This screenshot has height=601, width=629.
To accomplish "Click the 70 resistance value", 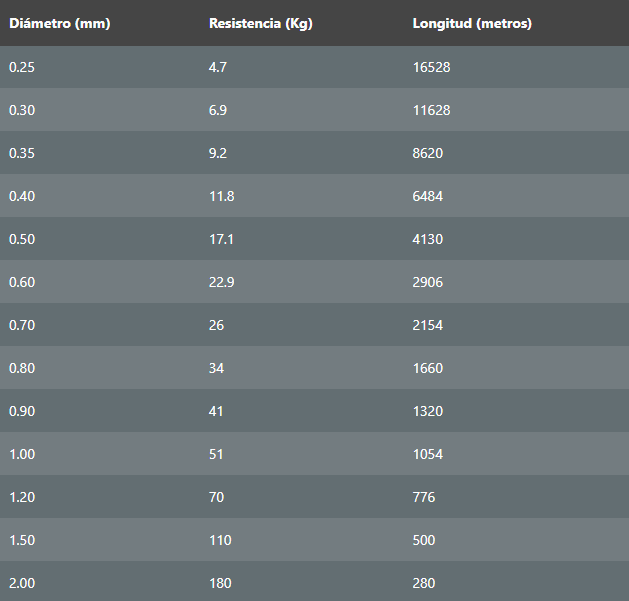I will tap(216, 497).
